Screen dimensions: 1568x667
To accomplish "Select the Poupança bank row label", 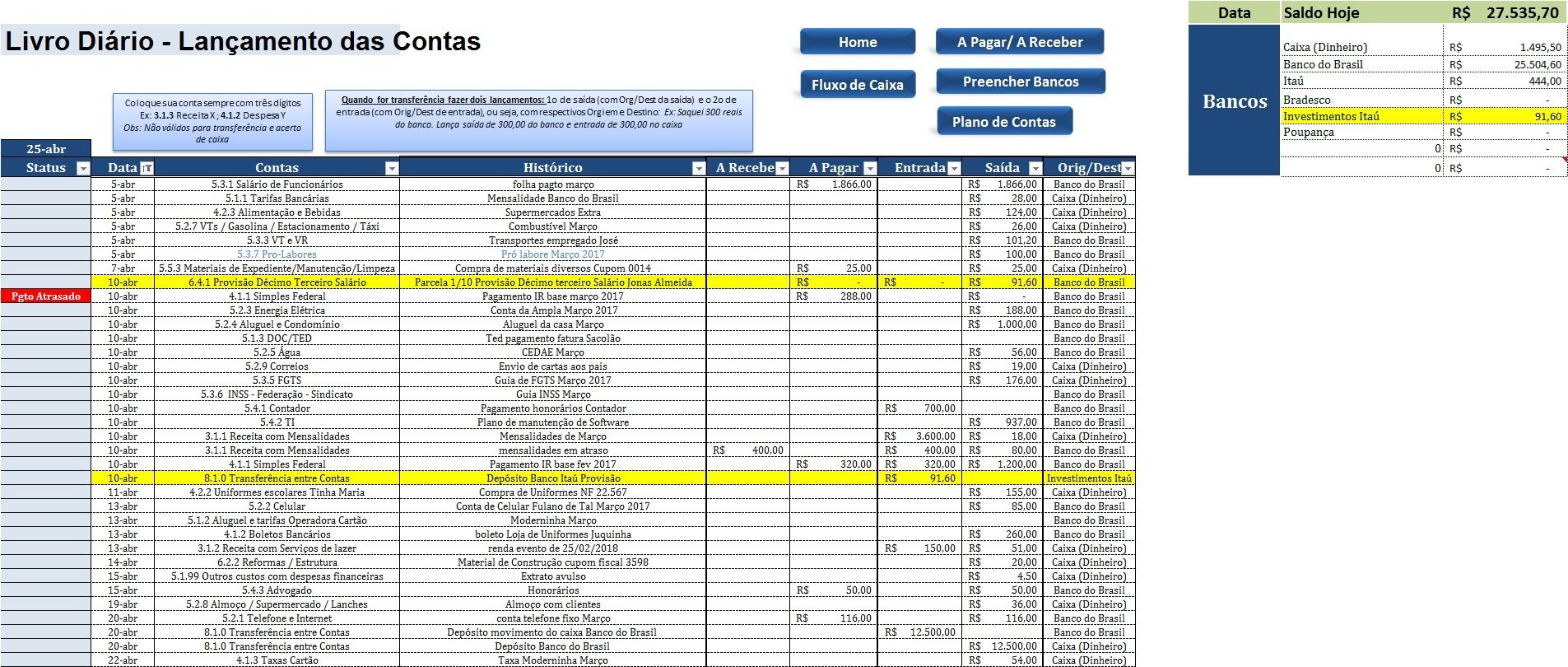I will coord(1309,132).
